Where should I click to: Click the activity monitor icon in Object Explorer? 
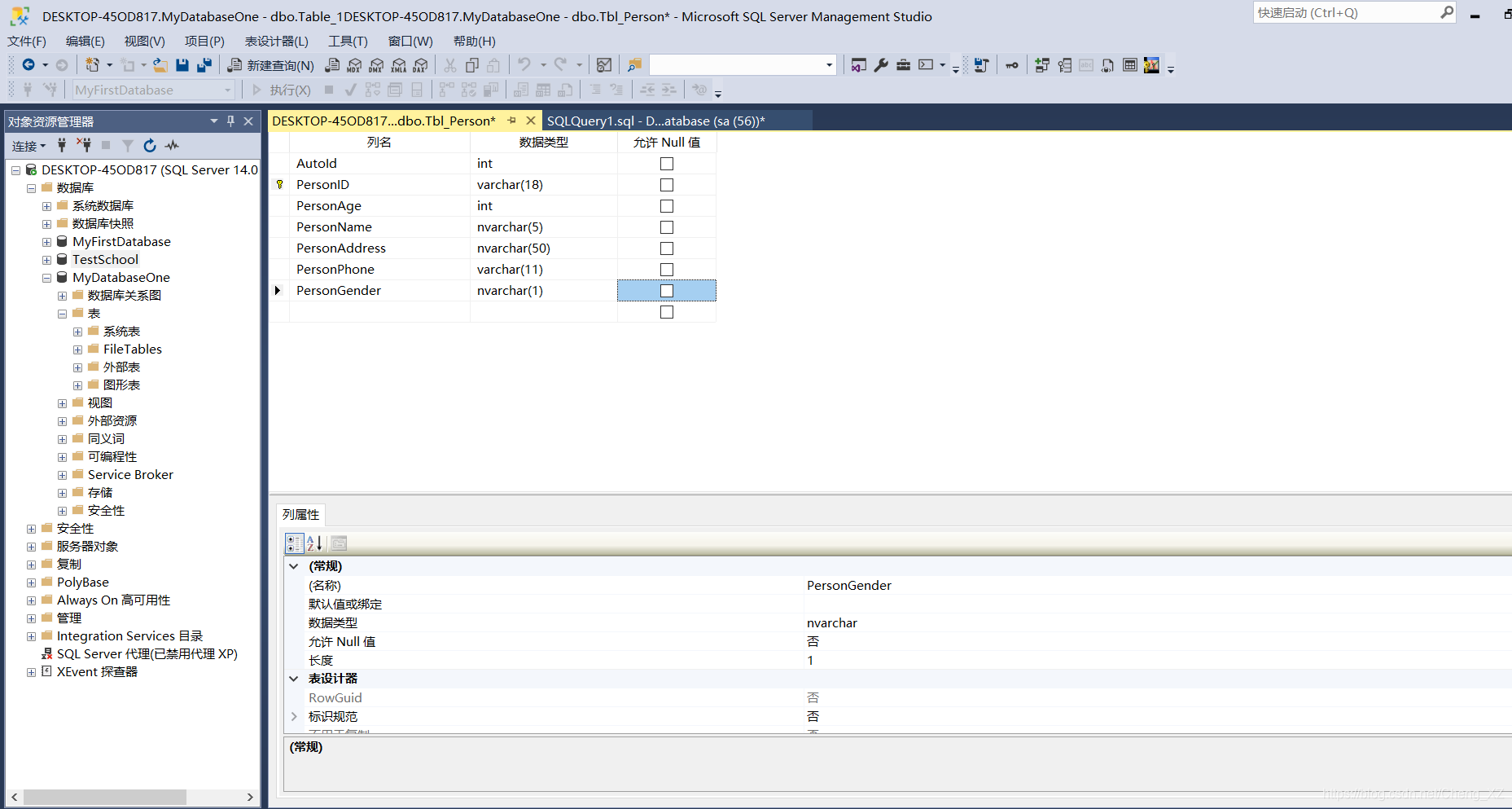172,145
